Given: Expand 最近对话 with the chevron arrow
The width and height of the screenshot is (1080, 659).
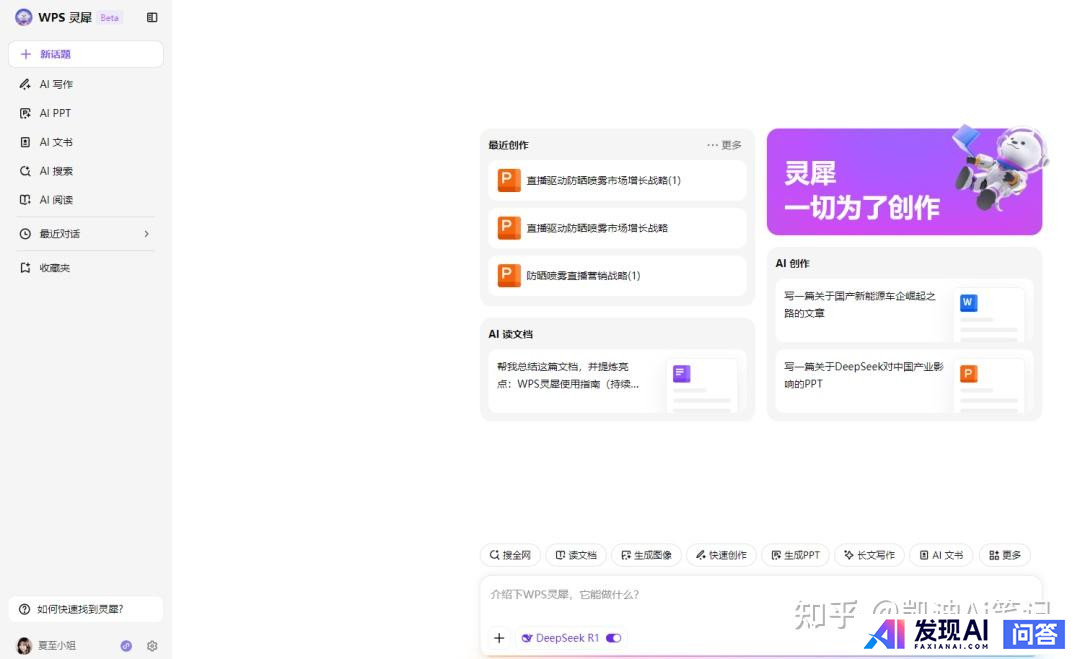Looking at the screenshot, I should tap(146, 234).
